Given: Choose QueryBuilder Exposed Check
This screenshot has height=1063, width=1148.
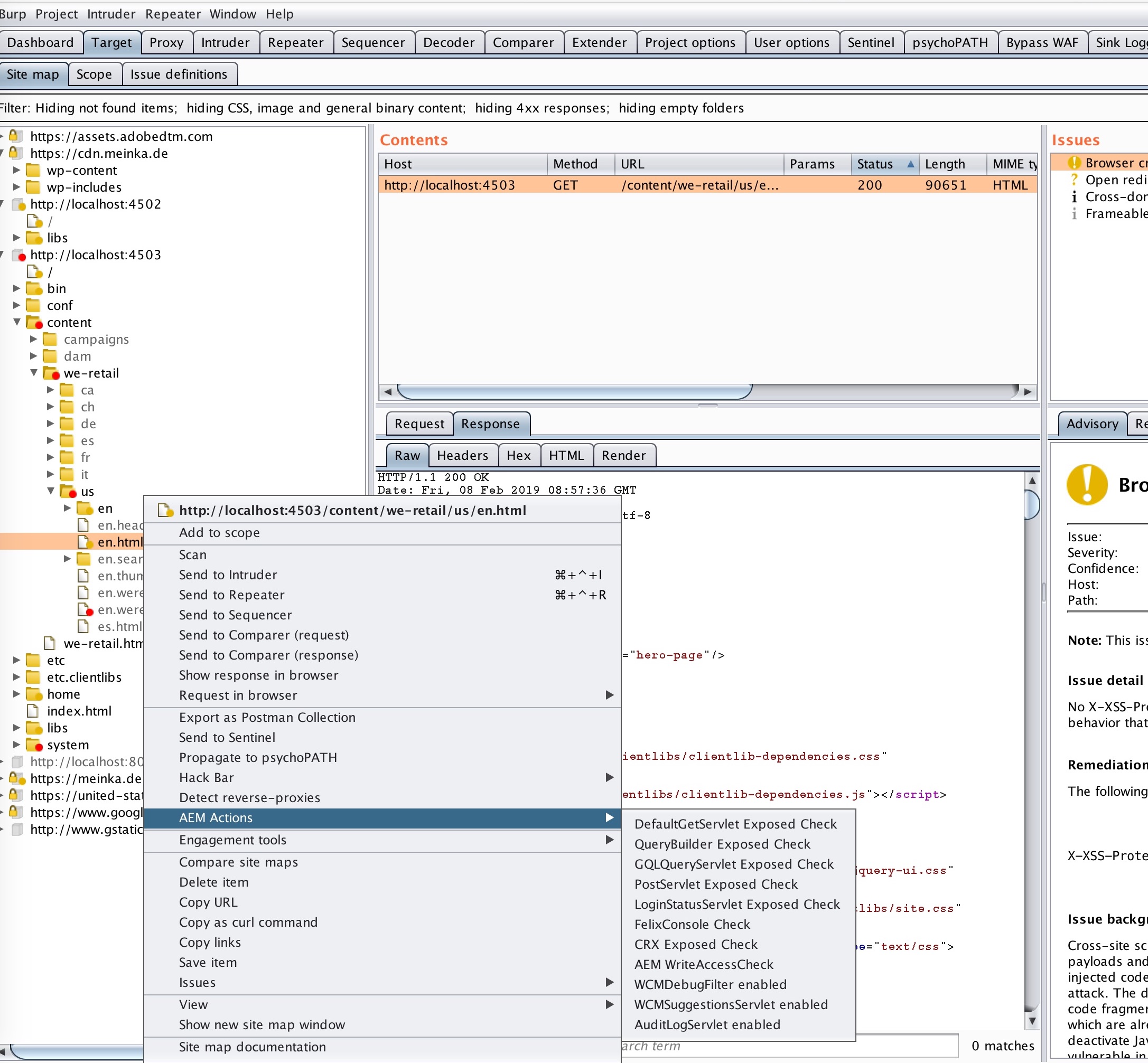Looking at the screenshot, I should [x=722, y=844].
